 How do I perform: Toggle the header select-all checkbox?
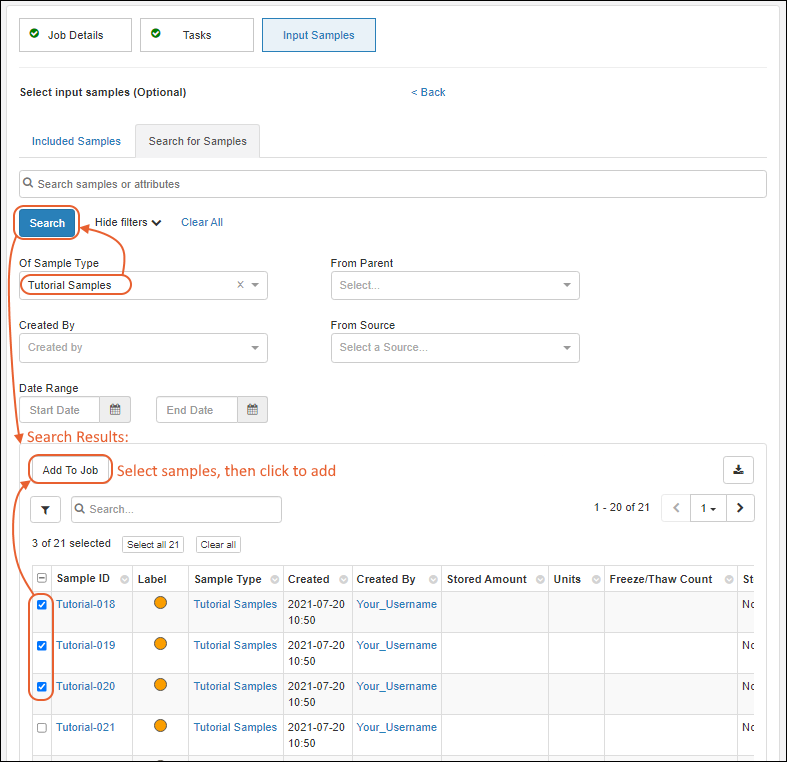point(42,579)
